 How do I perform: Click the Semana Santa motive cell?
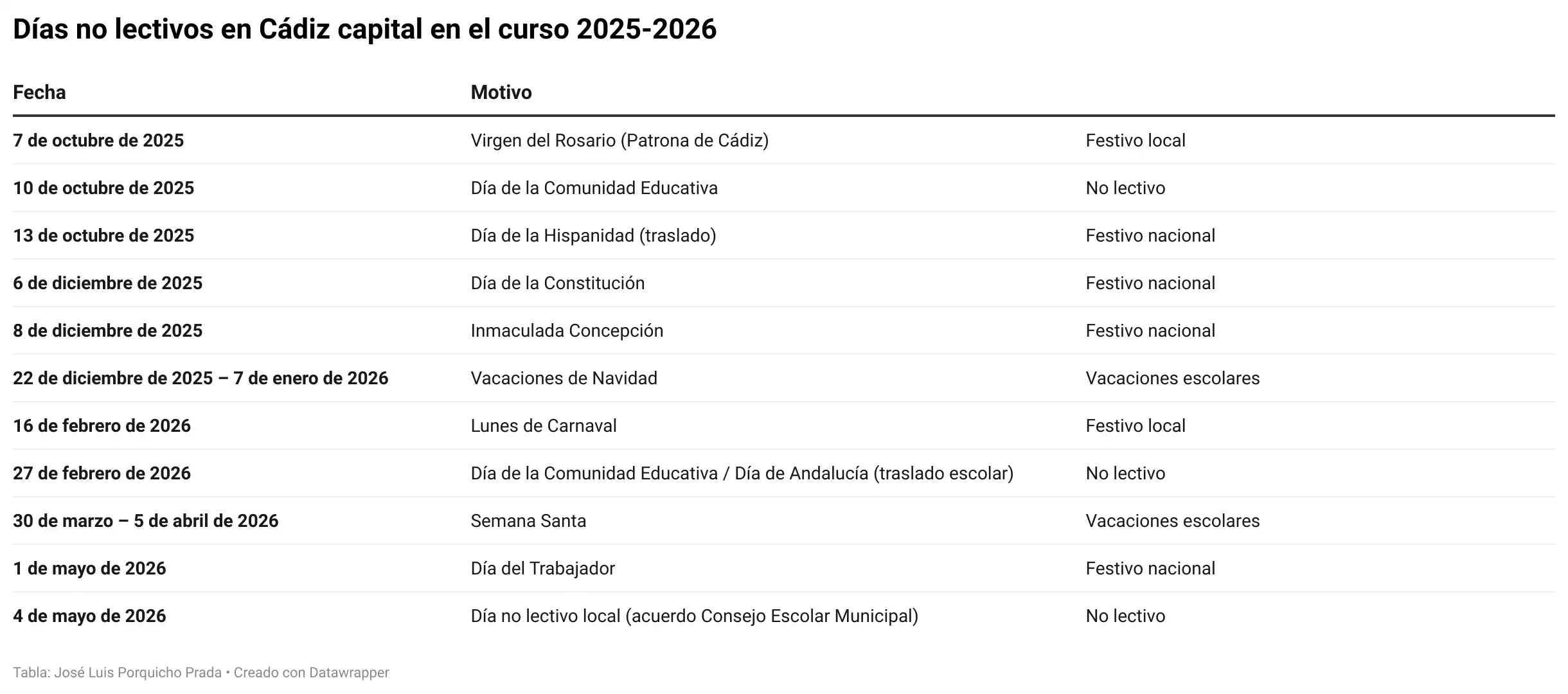click(528, 521)
